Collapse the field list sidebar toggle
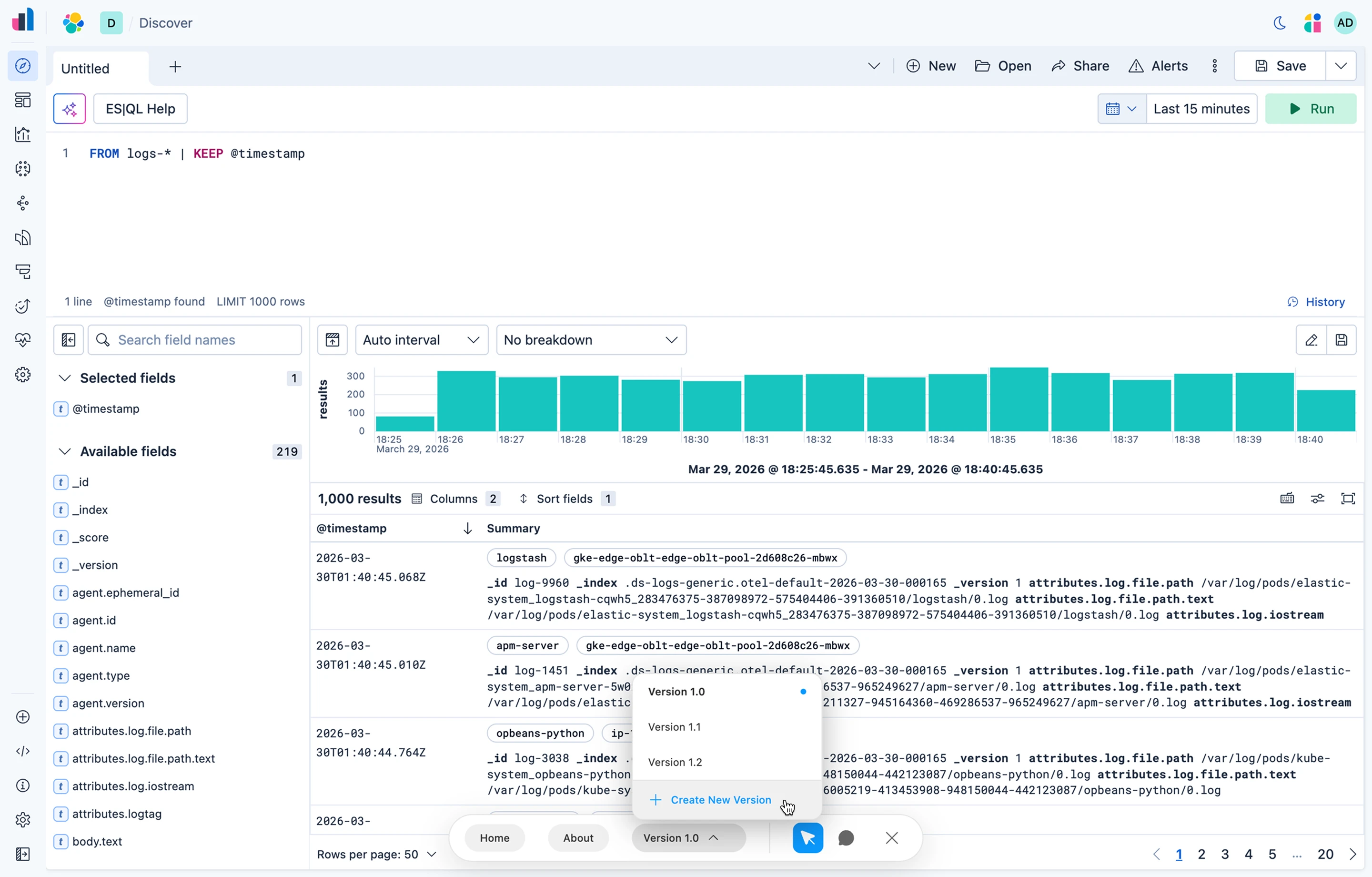Screen dimensions: 1372x877 (x=69, y=340)
